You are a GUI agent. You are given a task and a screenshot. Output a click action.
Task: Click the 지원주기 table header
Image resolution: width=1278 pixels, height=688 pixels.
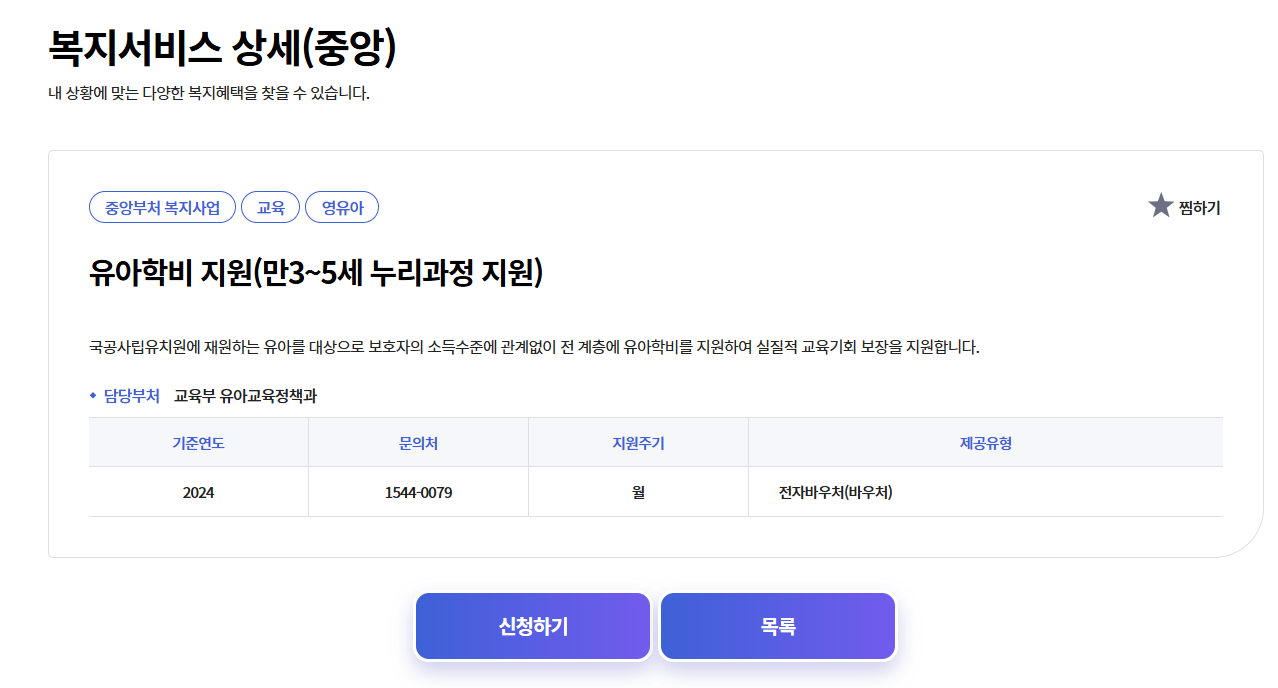tap(638, 441)
